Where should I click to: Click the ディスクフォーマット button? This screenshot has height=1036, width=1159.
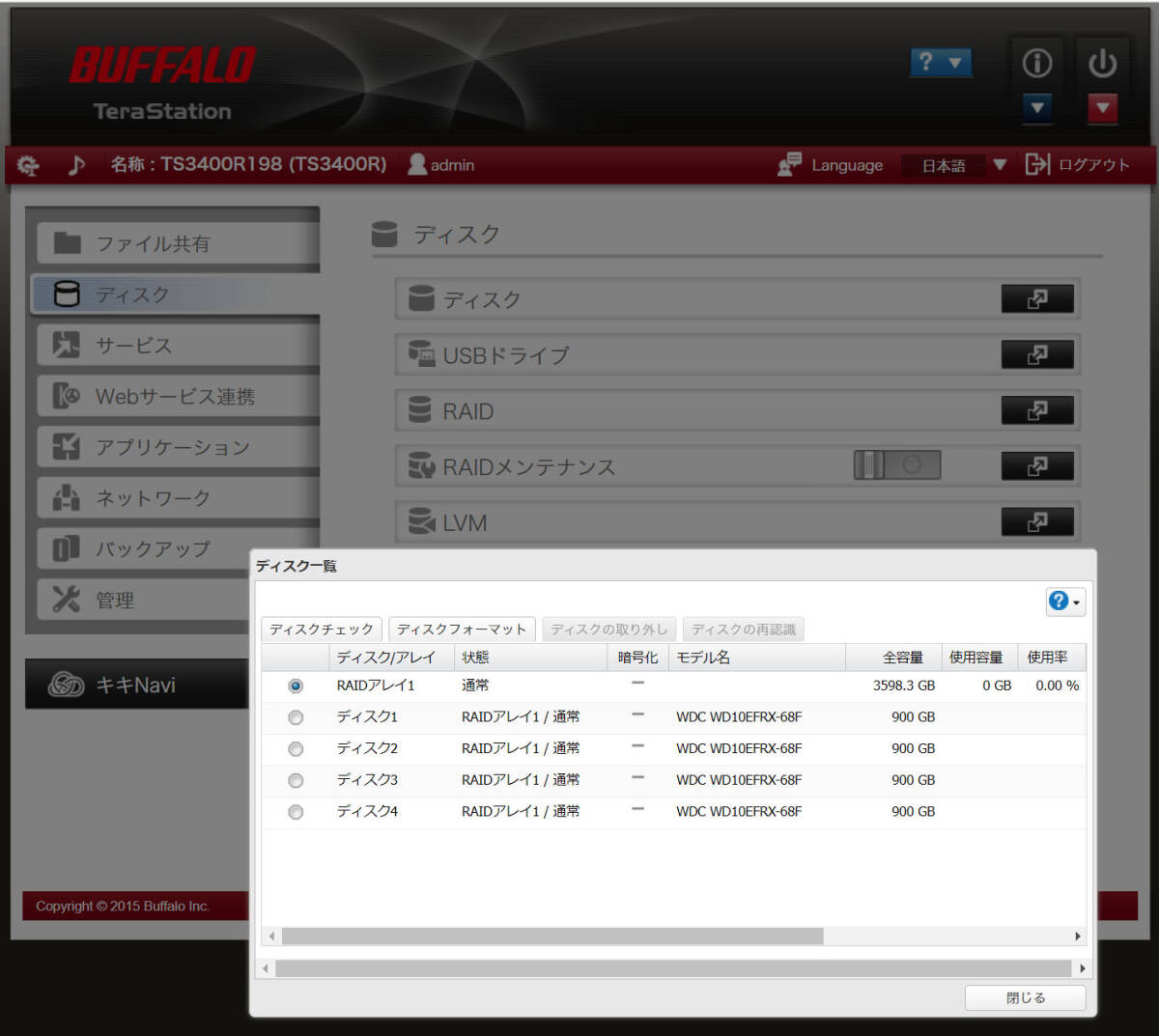pos(462,630)
